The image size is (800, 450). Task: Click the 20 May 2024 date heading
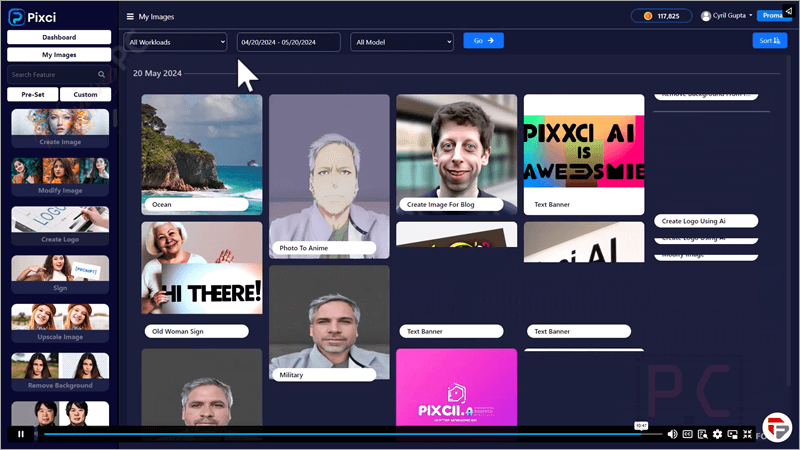coord(157,73)
